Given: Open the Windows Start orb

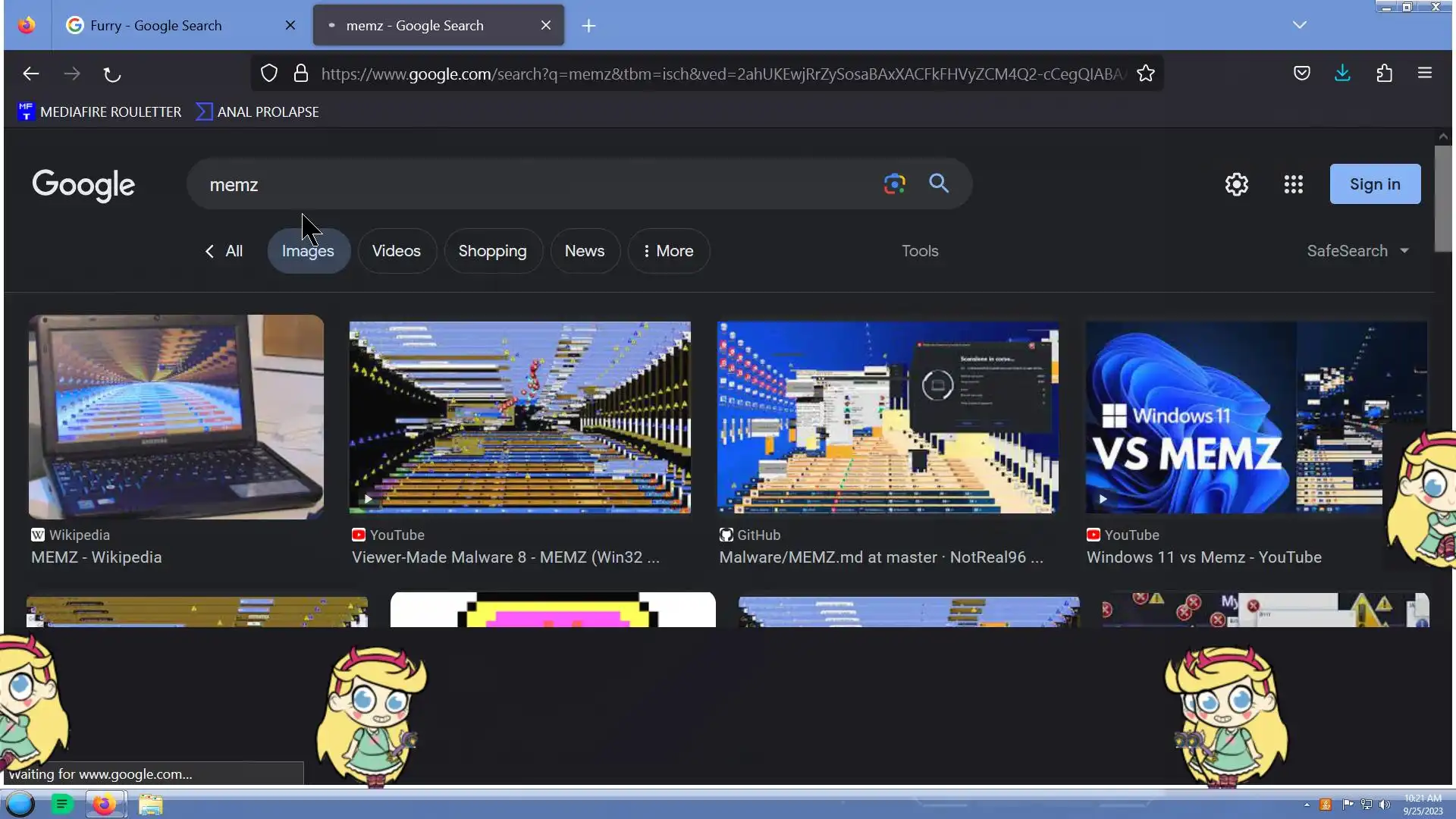Looking at the screenshot, I should [x=20, y=804].
